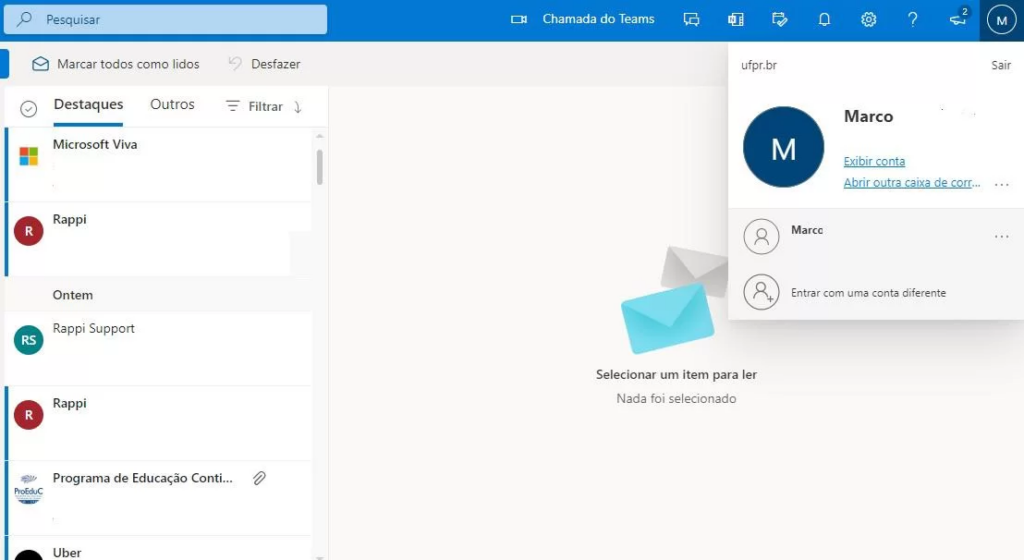Click the paperclip on the Programa de Educação email

259,478
